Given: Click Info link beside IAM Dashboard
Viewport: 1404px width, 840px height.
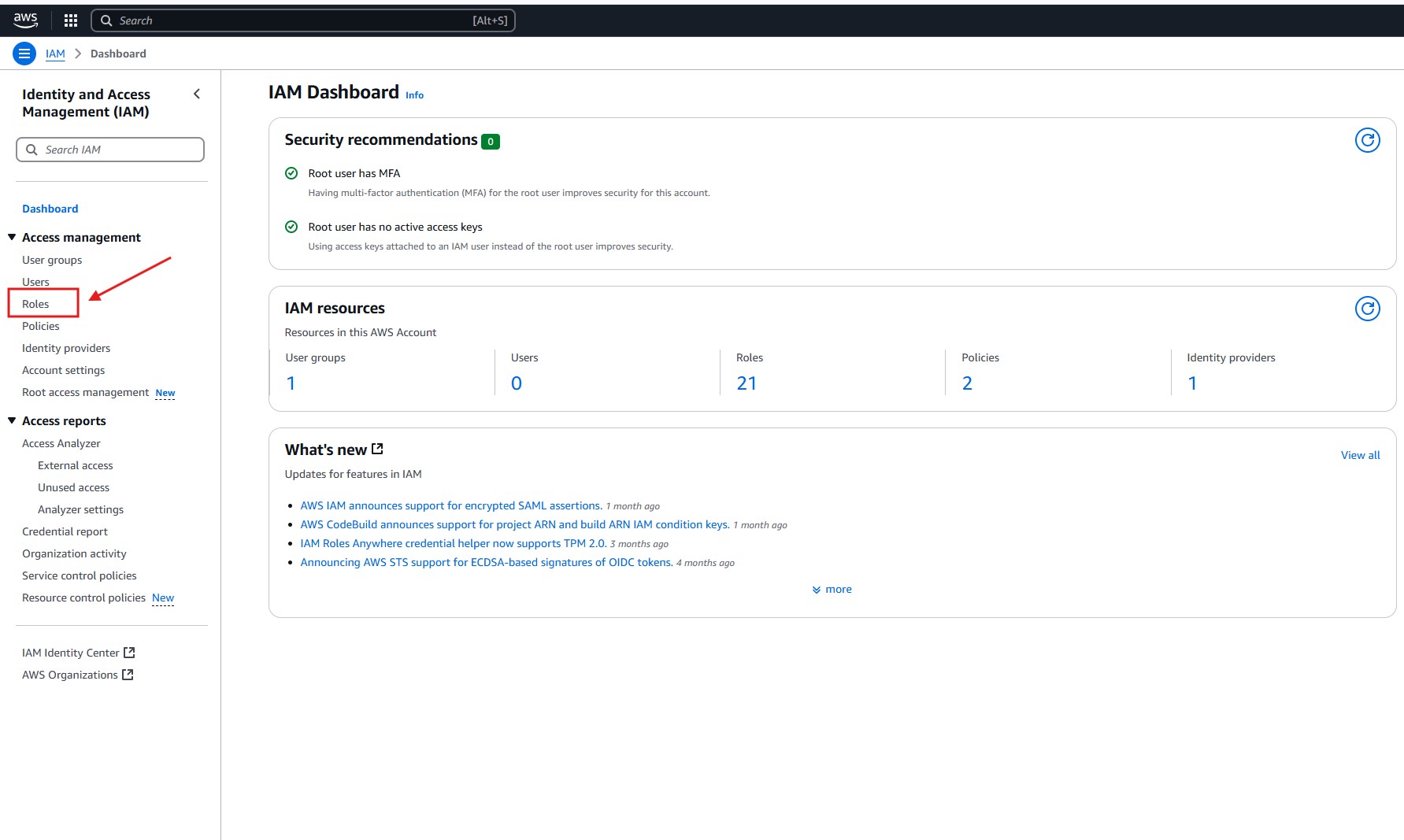Looking at the screenshot, I should point(414,95).
